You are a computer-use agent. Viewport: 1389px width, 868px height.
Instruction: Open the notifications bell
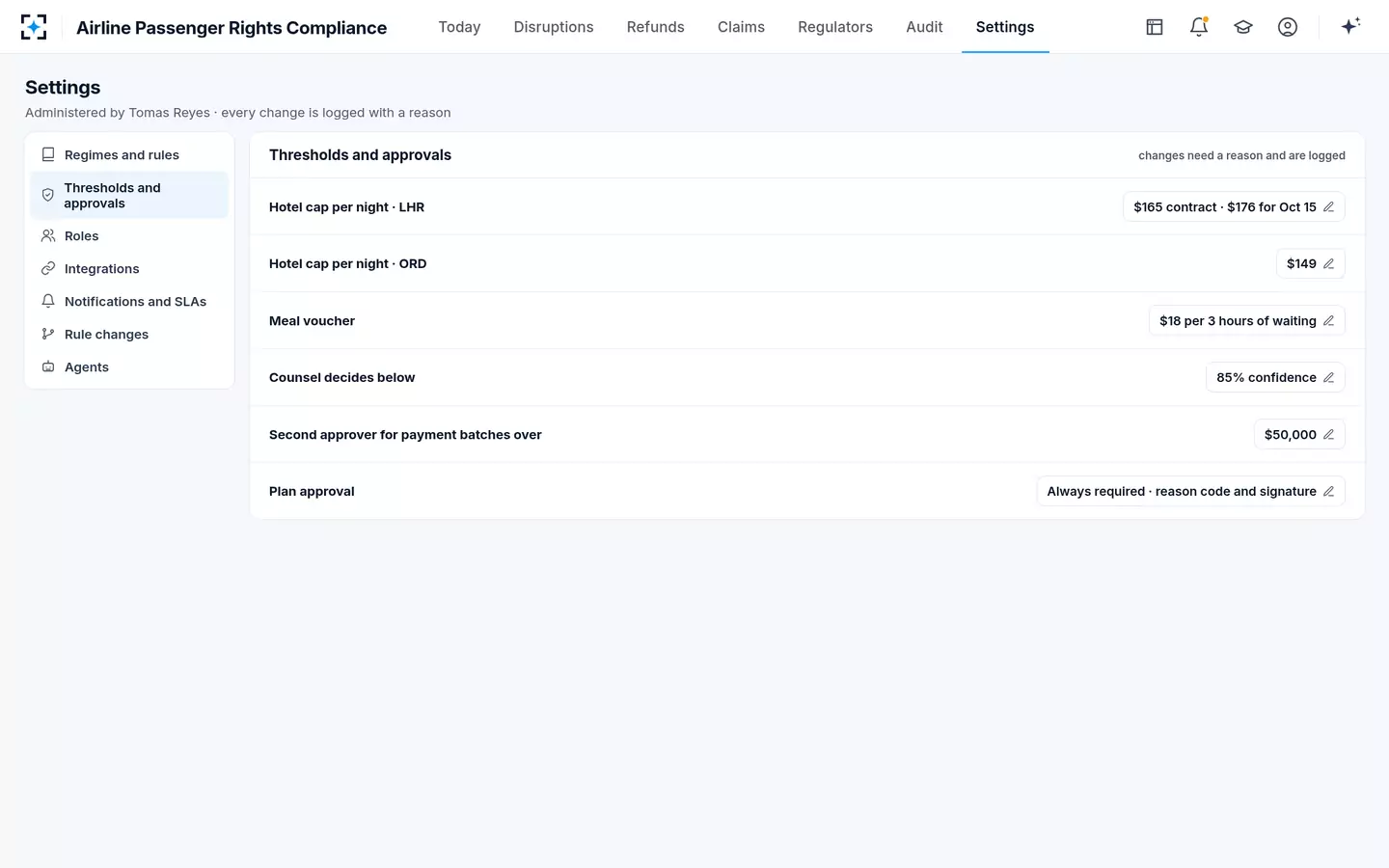1199,27
